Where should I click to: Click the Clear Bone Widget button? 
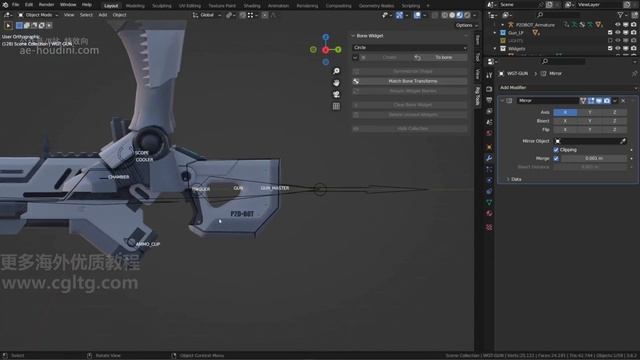410,105
